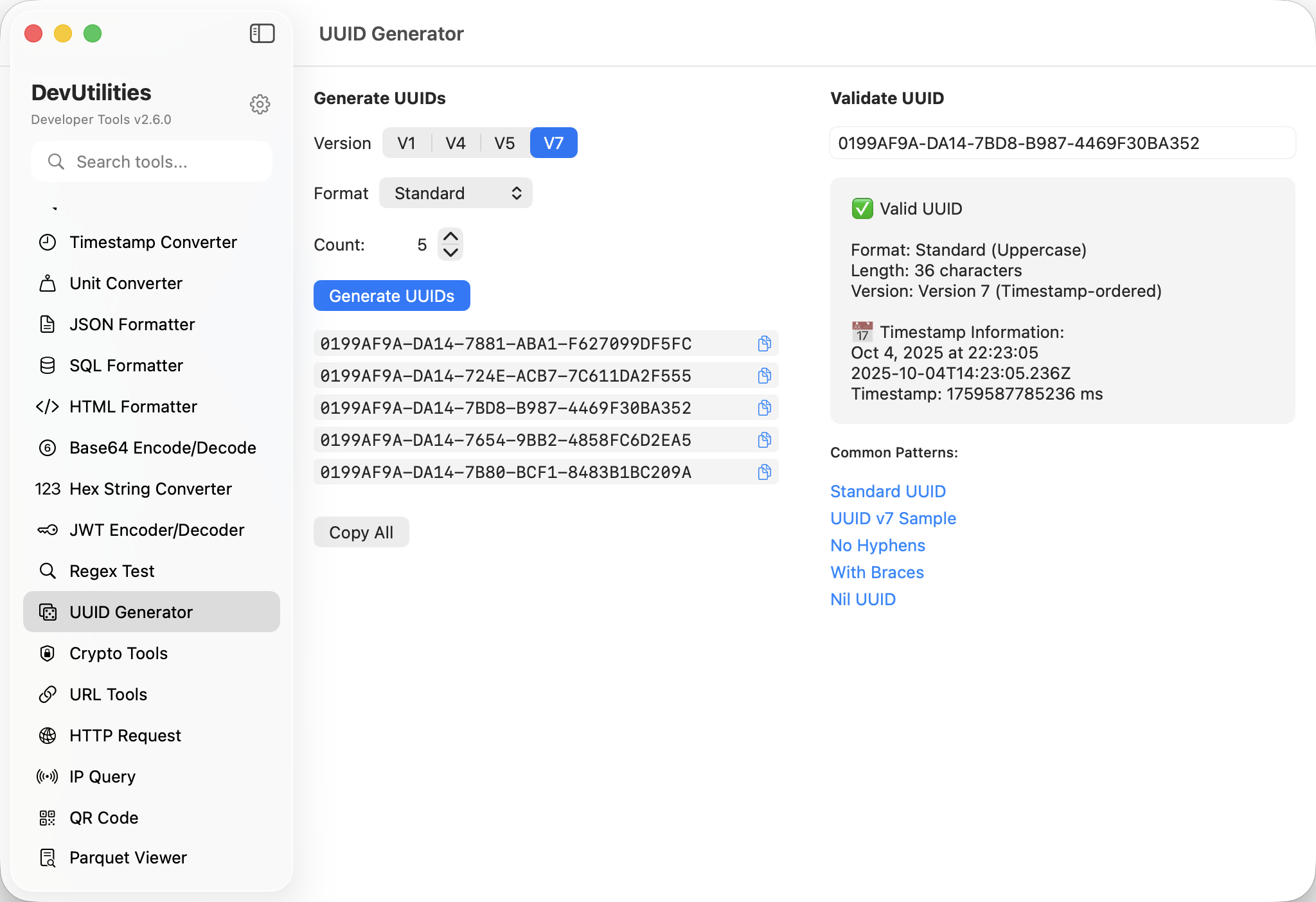Decrease Count with the down arrow
Screen dimensions: 1316x902
tap(451, 252)
